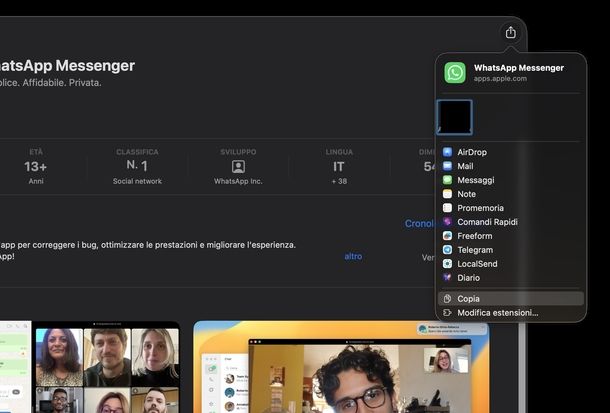Select Promemoria share option
Image resolution: width=610 pixels, height=413 pixels.
click(x=510, y=208)
